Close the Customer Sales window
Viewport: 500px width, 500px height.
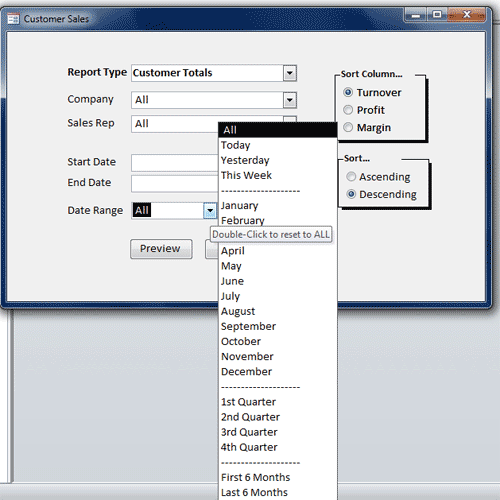click(467, 15)
